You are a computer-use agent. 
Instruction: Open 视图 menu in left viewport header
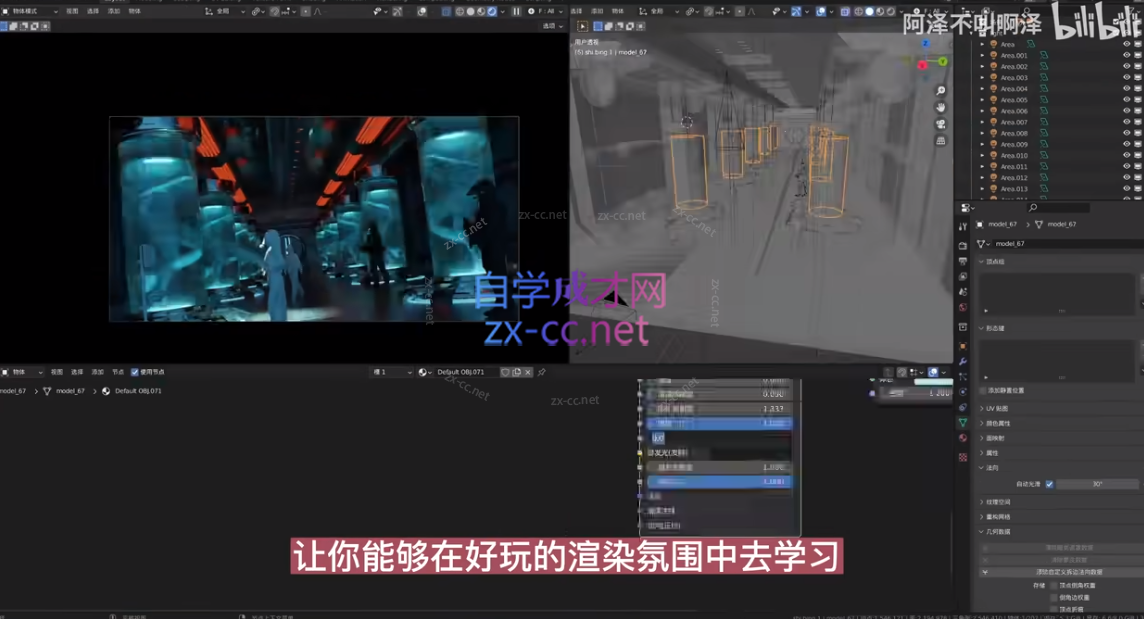click(72, 12)
